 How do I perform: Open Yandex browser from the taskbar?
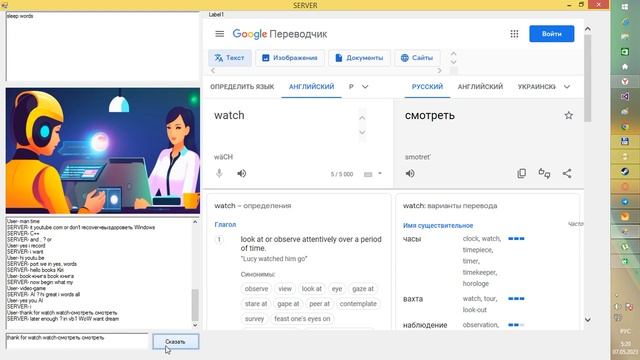625,82
